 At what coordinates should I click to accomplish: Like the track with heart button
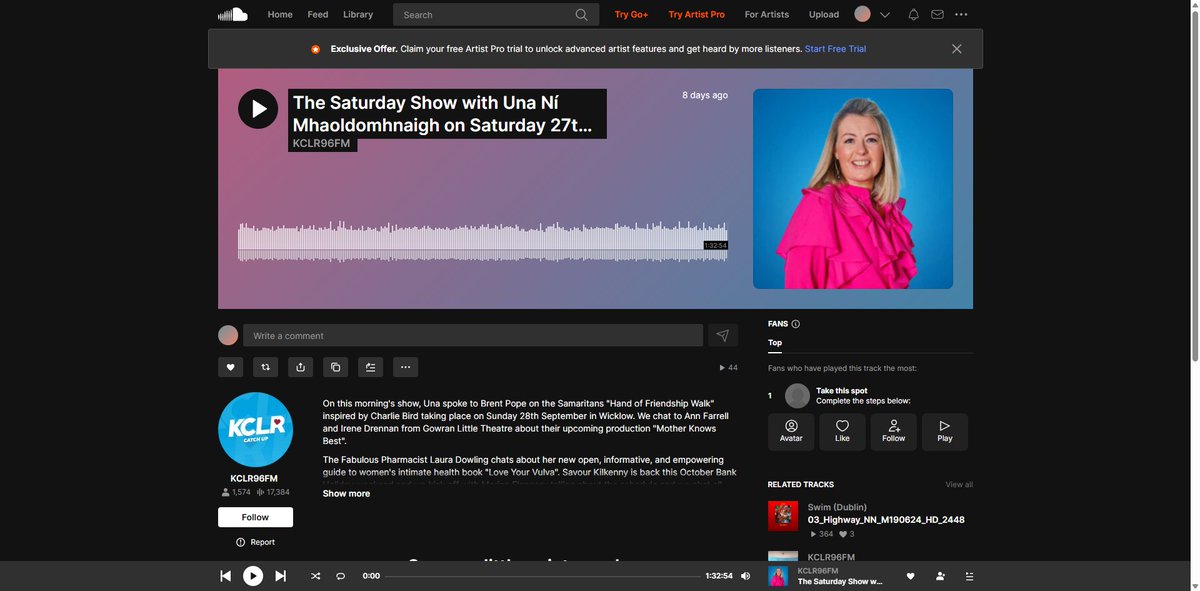pyautogui.click(x=230, y=367)
